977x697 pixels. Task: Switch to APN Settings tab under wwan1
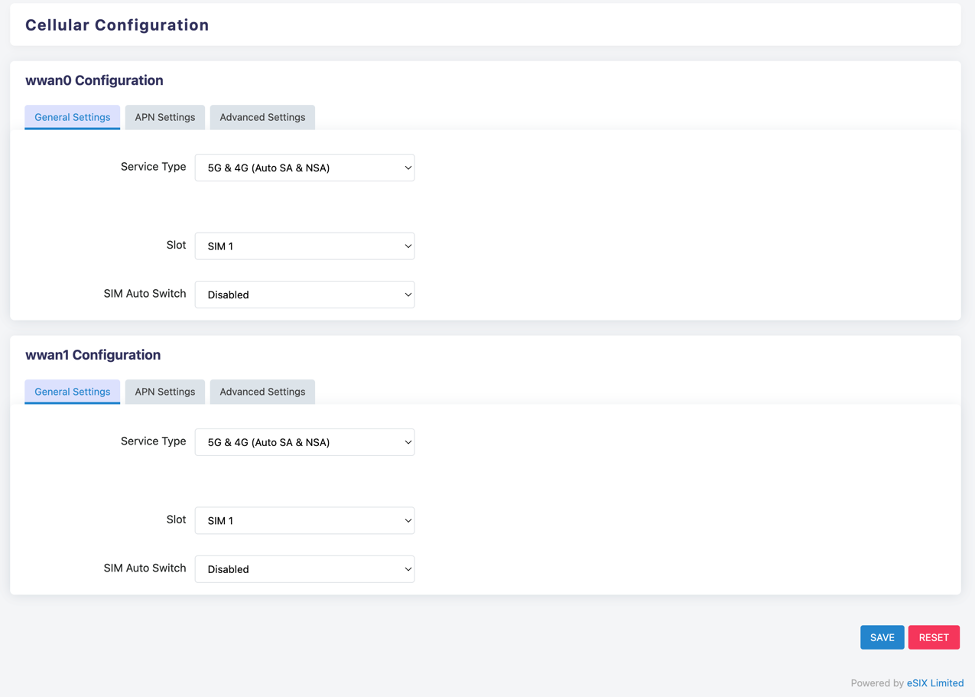coord(164,391)
